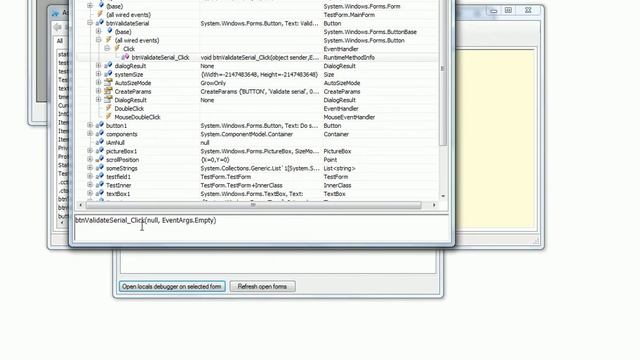Expand the CreateParams node
This screenshot has height=360, width=640.
coord(98,91)
